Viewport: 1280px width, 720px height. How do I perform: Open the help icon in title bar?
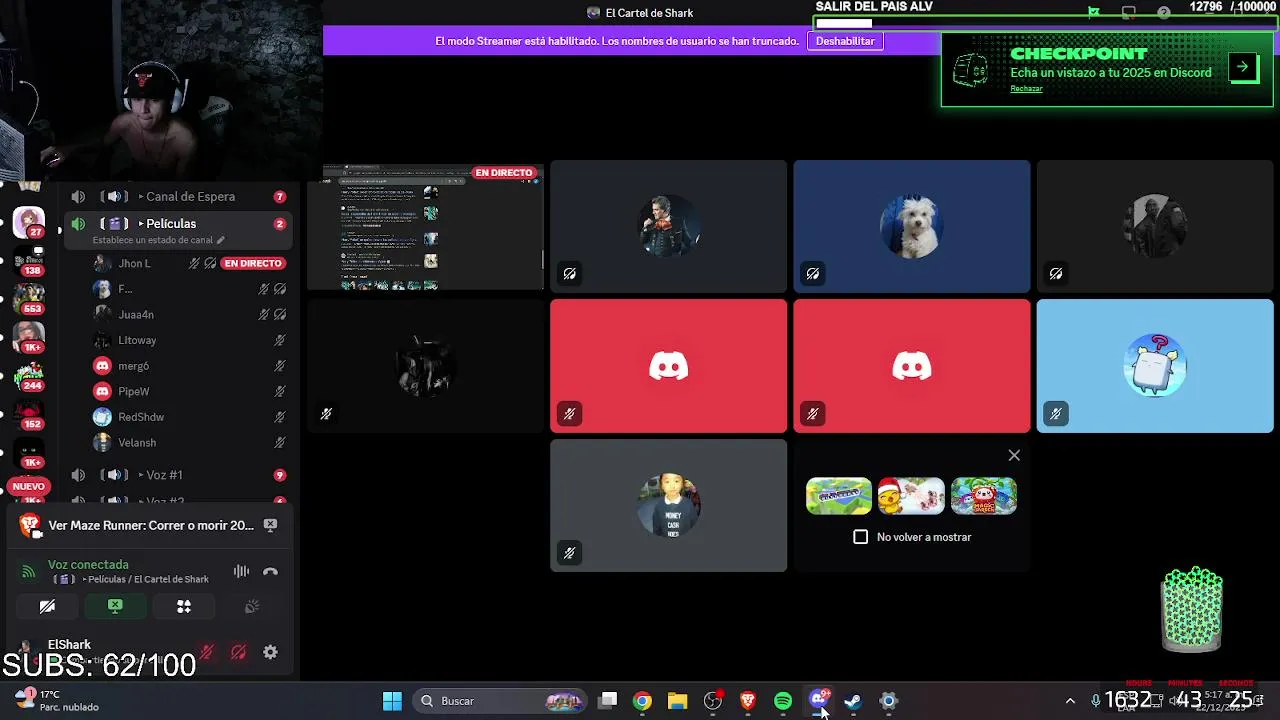click(1164, 13)
